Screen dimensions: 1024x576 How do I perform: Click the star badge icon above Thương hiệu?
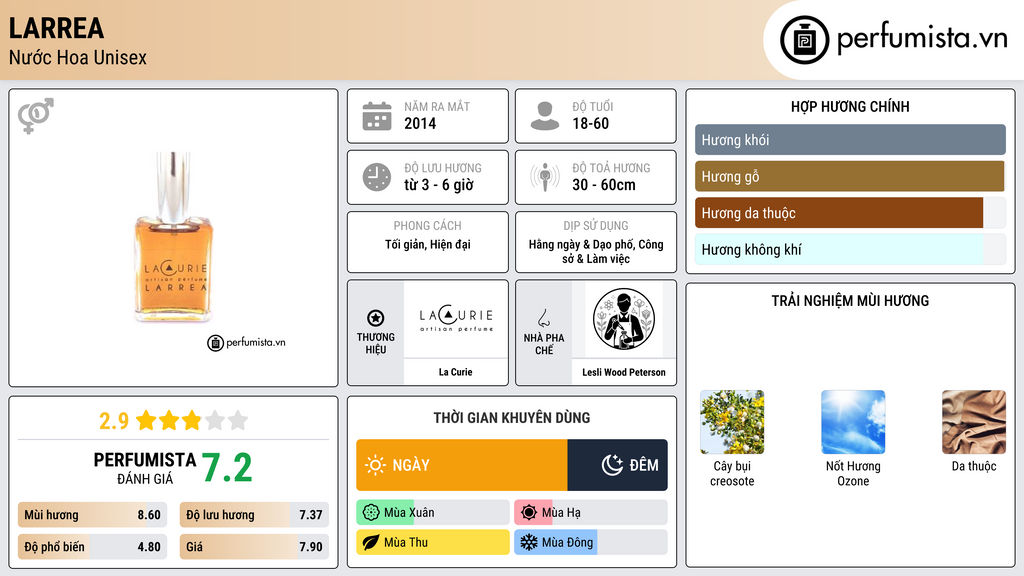tap(376, 318)
